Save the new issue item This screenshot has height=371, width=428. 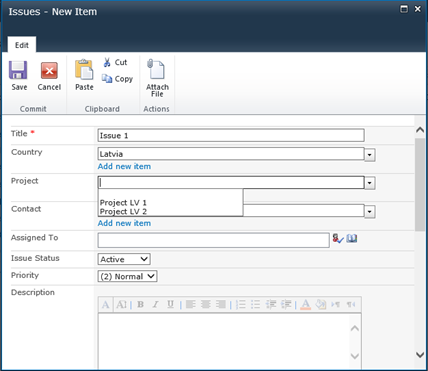click(x=19, y=76)
